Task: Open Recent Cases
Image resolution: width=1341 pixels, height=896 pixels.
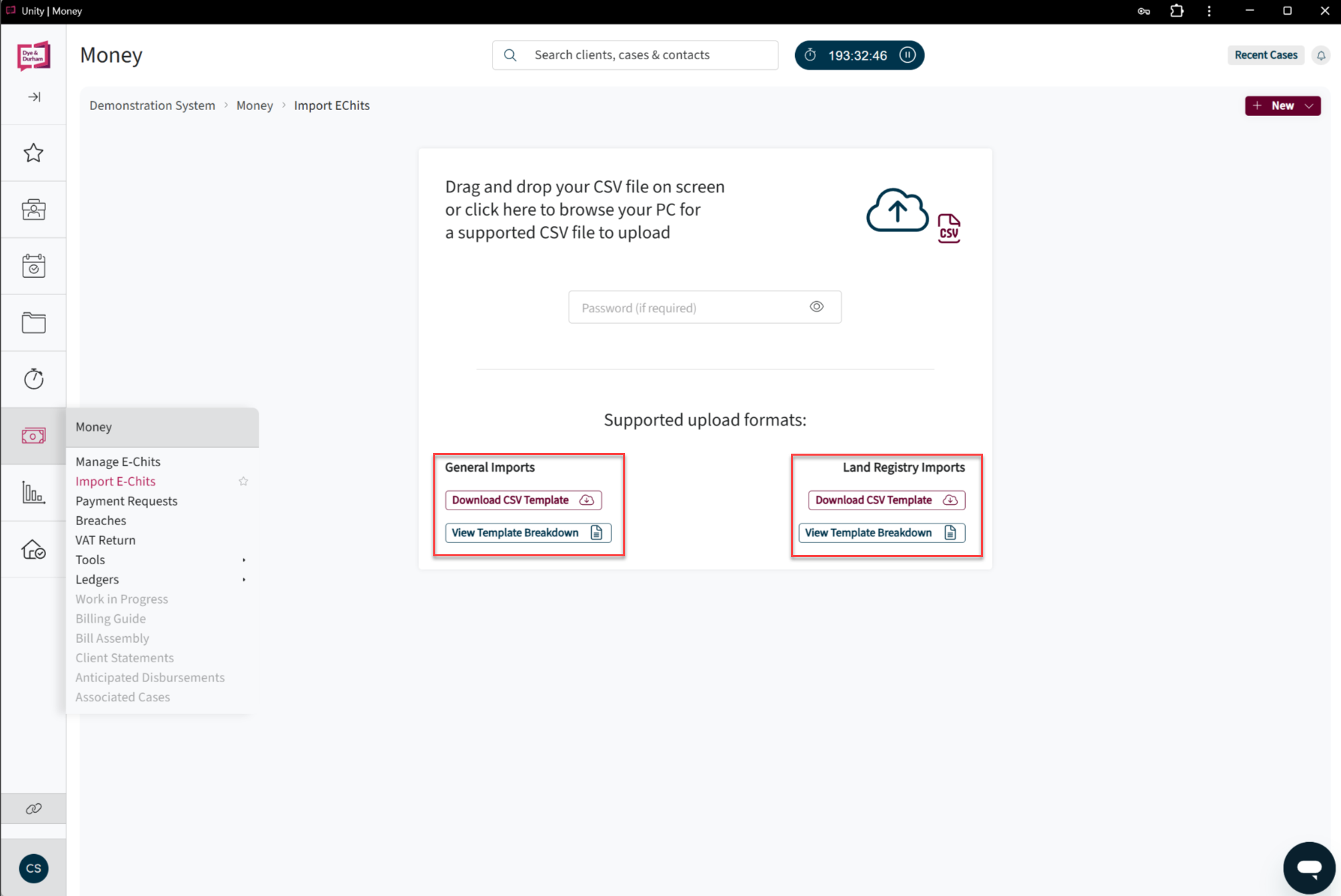Action: [x=1266, y=55]
